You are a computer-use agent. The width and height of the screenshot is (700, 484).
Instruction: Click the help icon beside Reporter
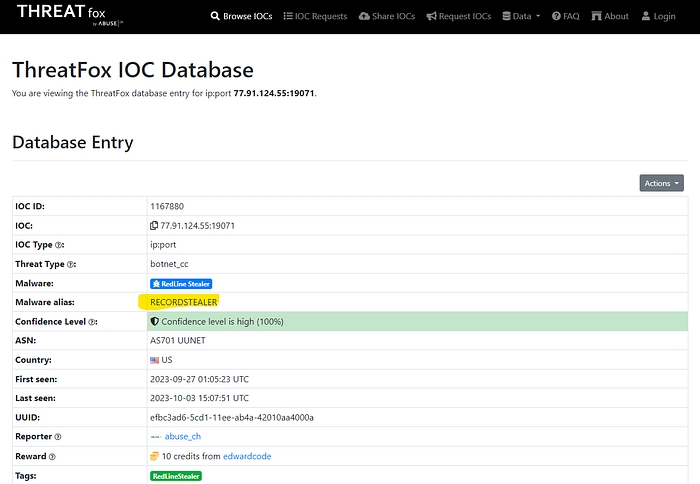click(57, 437)
